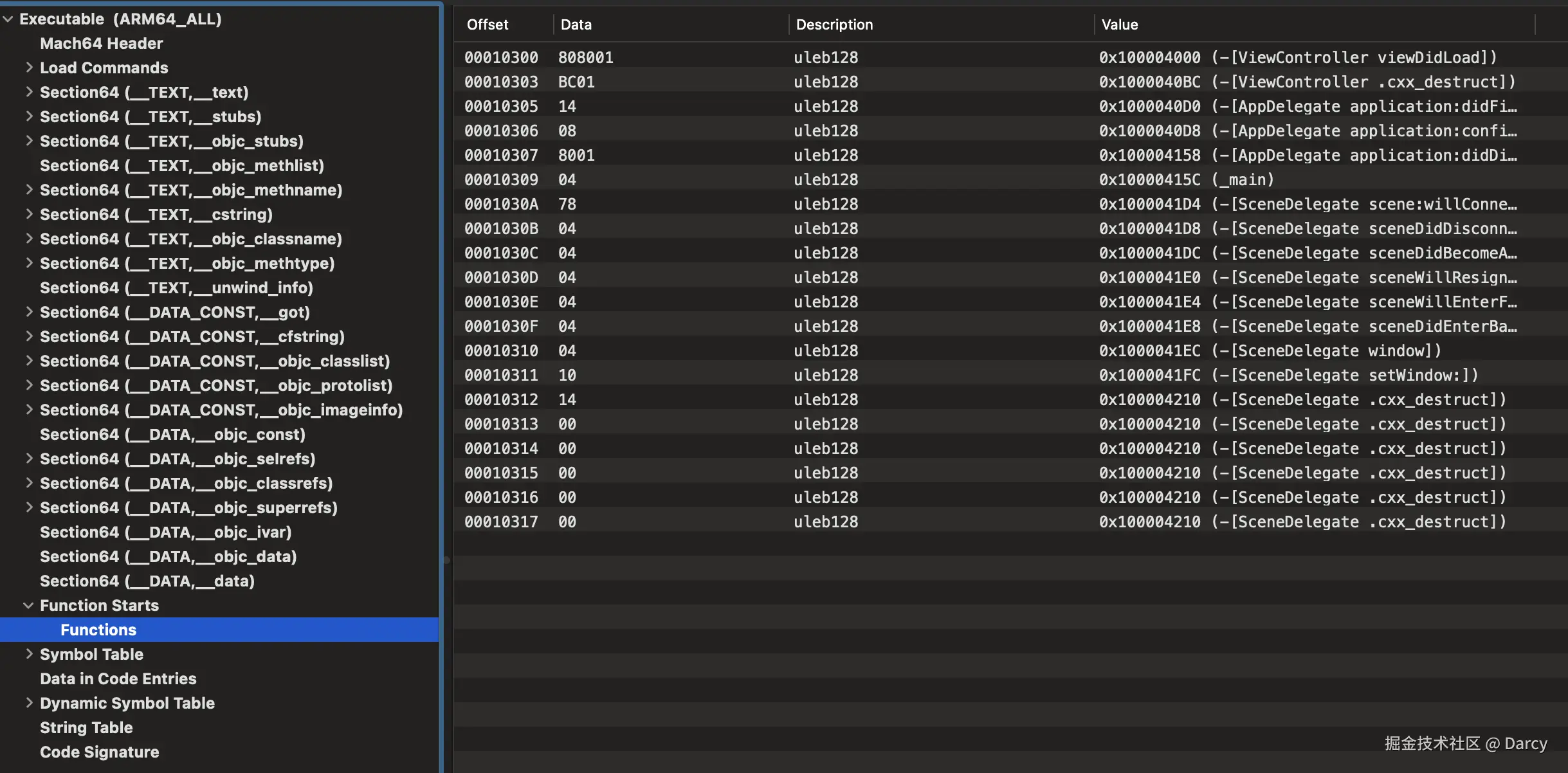Sort by the Value column header
This screenshot has width=1568, height=773.
point(1119,24)
